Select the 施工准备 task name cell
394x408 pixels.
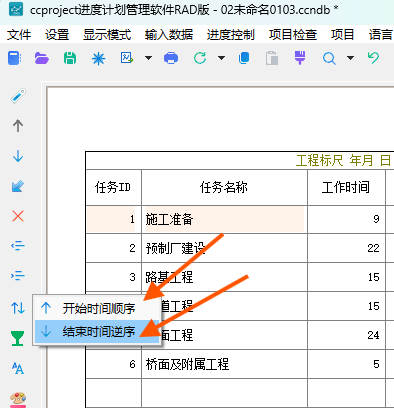coord(224,219)
